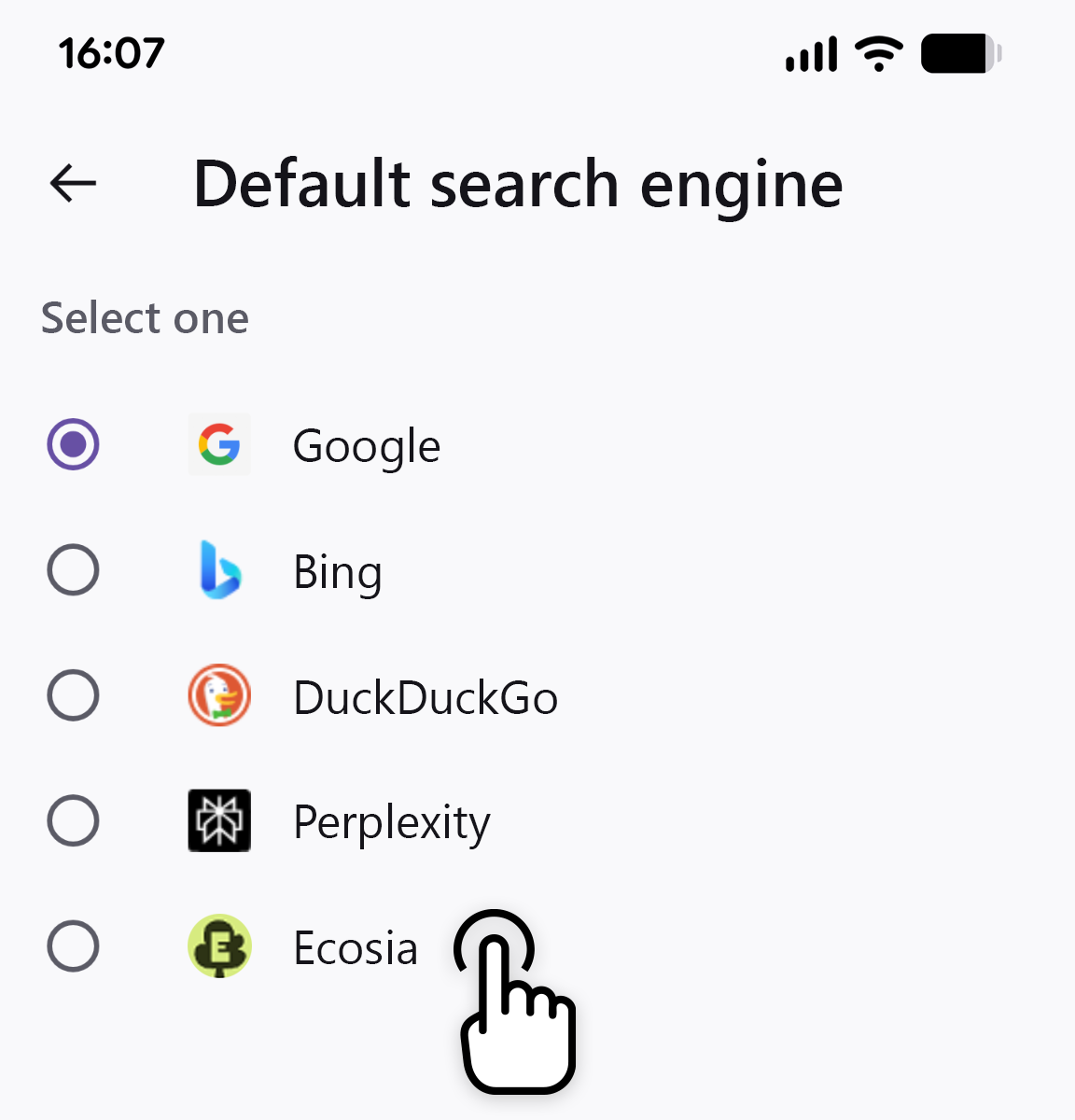Choose the Ecosia text label
Screen dimensions: 1075x1120
click(356, 948)
